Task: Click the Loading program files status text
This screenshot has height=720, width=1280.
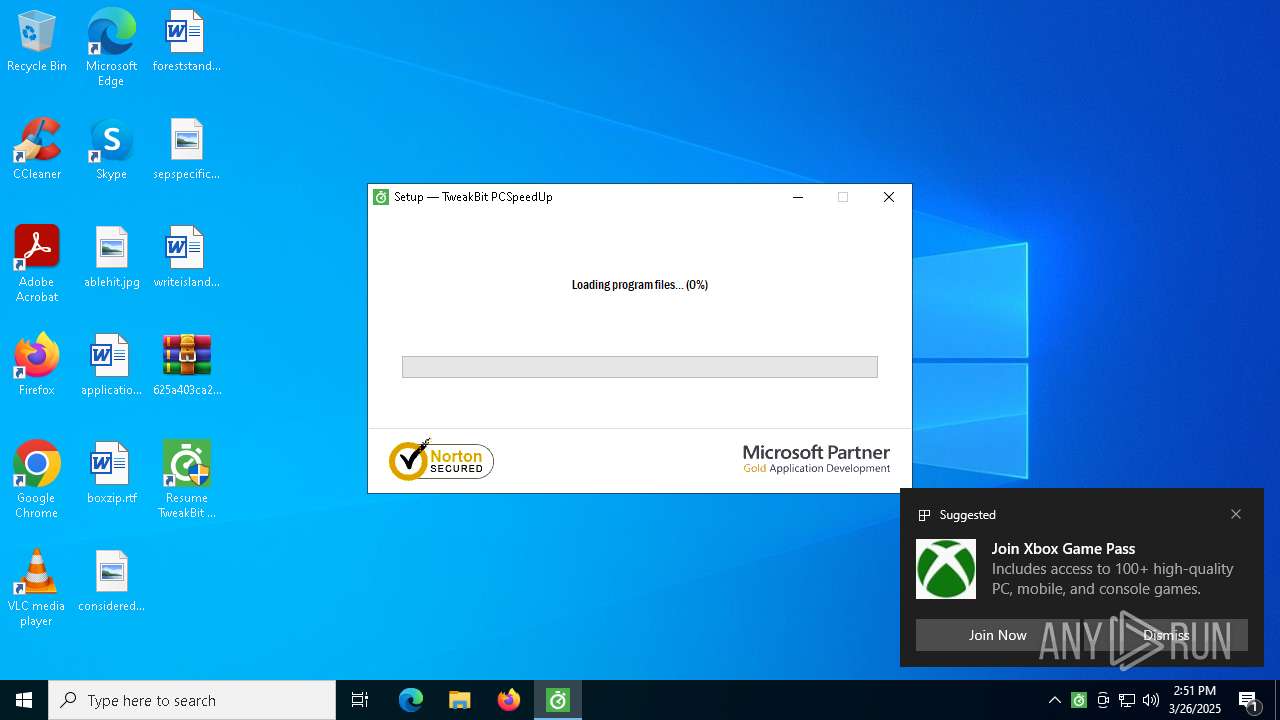Action: pyautogui.click(x=640, y=285)
